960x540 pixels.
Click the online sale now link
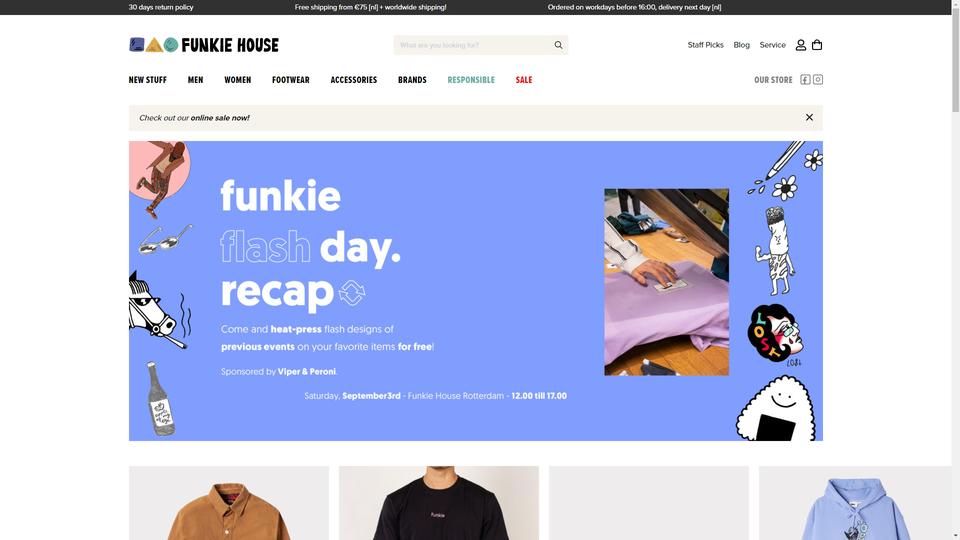pos(220,118)
